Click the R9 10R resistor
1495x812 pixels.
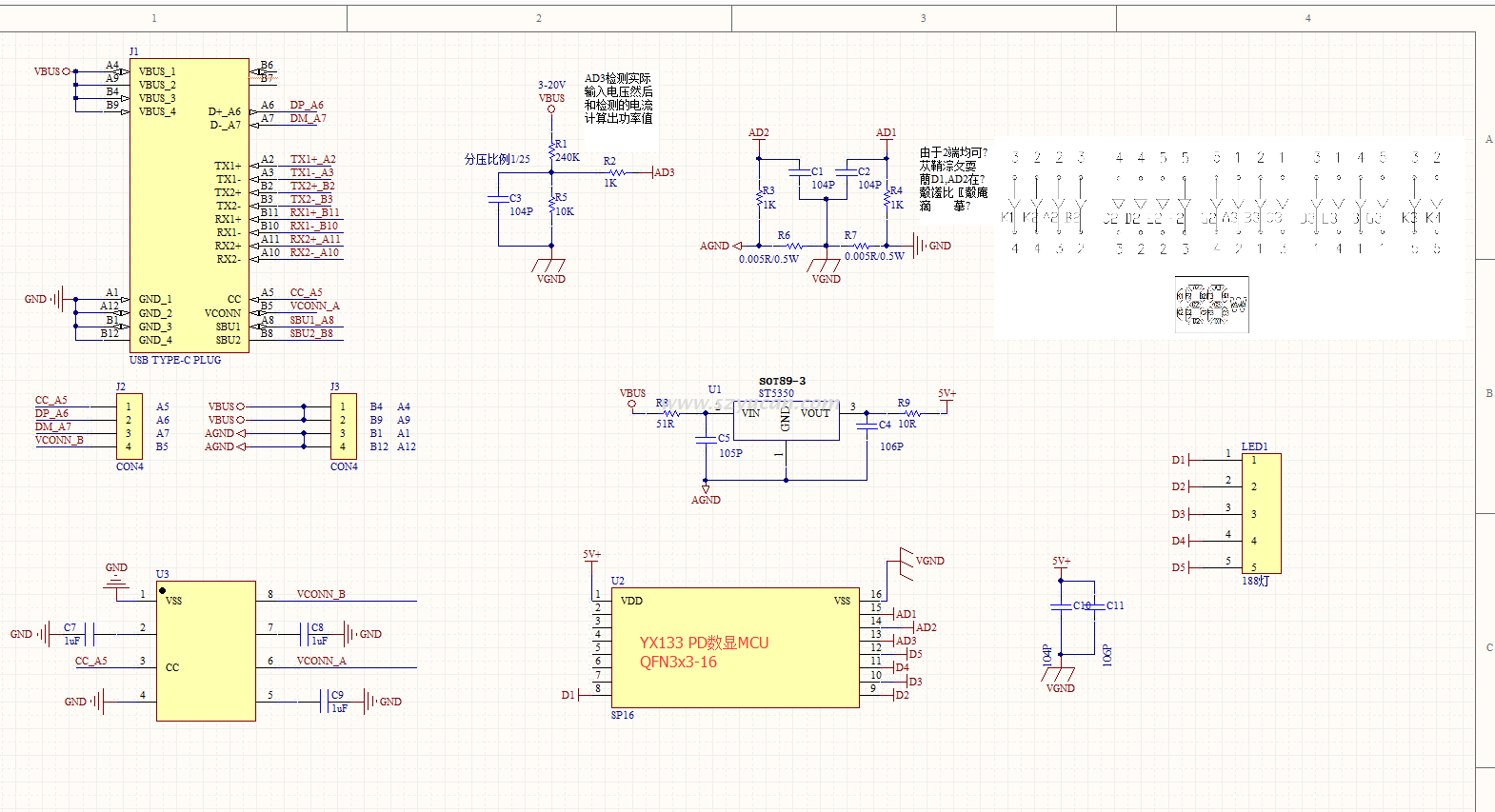[911, 413]
